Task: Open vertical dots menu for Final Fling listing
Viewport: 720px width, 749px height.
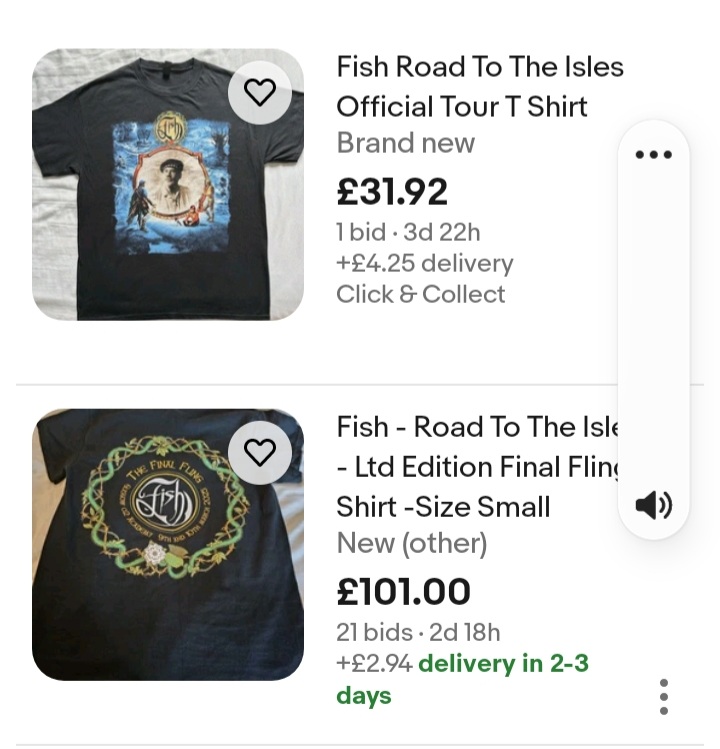Action: (x=664, y=696)
